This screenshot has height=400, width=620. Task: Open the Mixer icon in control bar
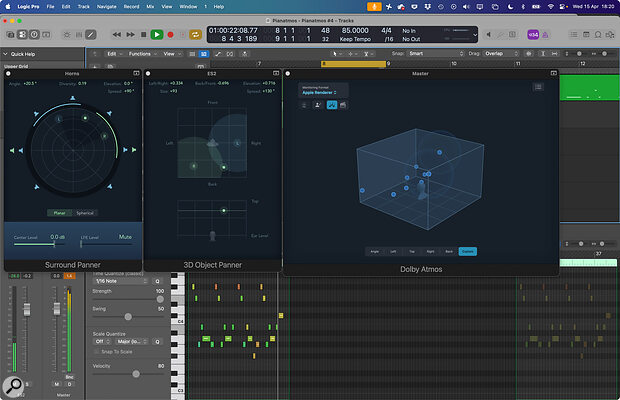pyautogui.click(x=79, y=35)
